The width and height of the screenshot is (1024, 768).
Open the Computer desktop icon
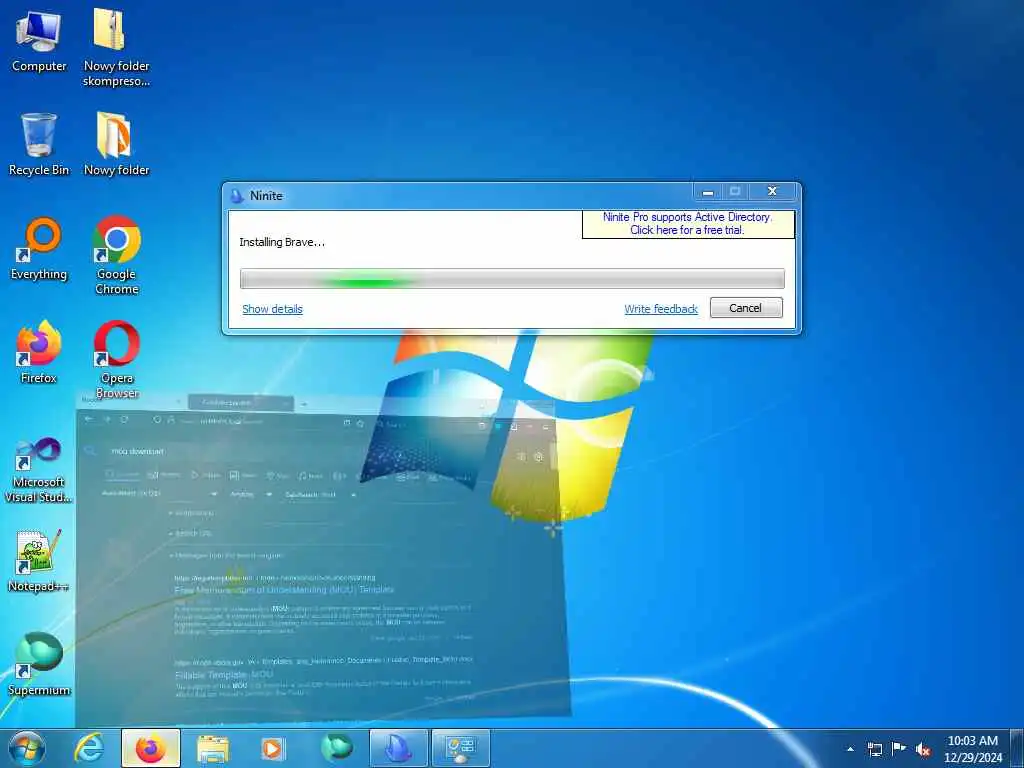[x=39, y=40]
